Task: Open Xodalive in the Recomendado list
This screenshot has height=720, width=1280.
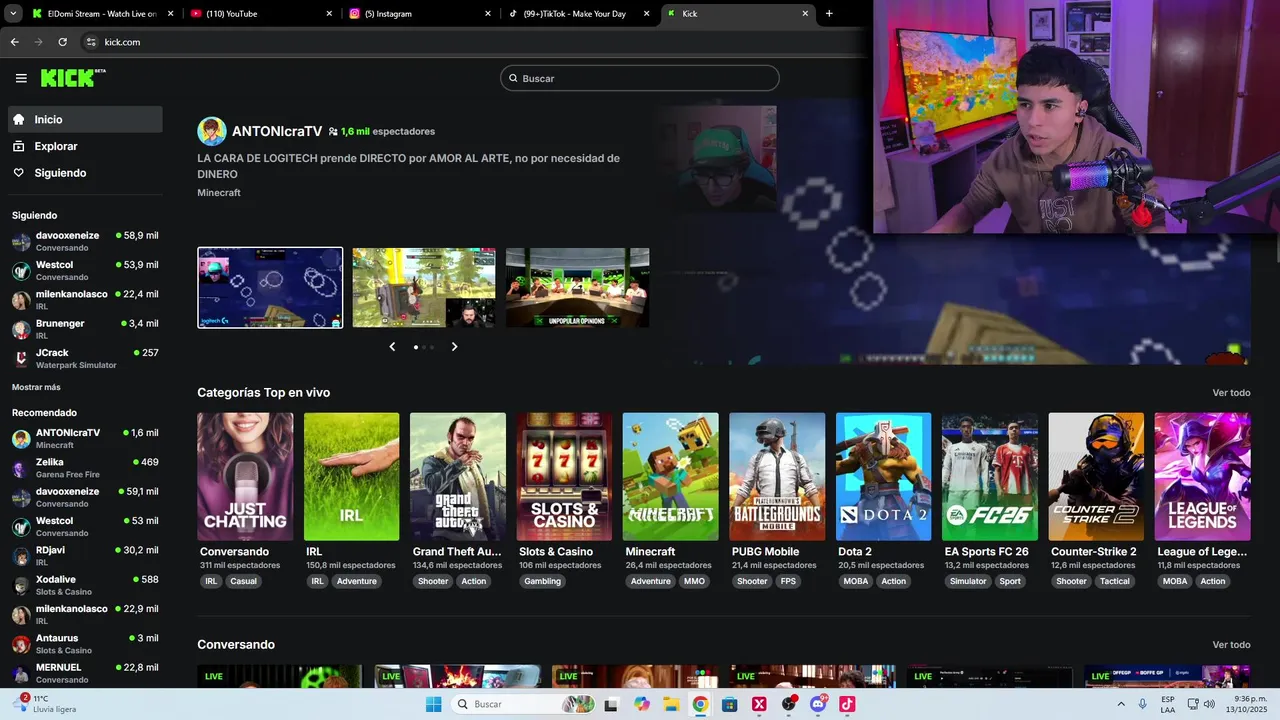Action: pos(85,585)
